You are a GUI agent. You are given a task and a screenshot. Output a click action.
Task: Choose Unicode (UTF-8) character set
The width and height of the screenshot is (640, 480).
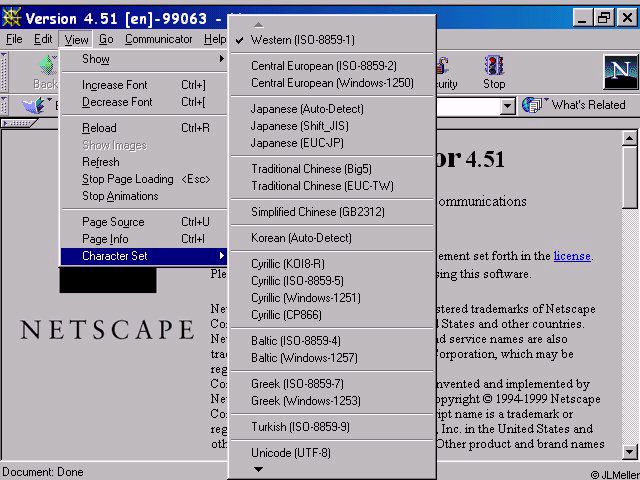(x=290, y=453)
